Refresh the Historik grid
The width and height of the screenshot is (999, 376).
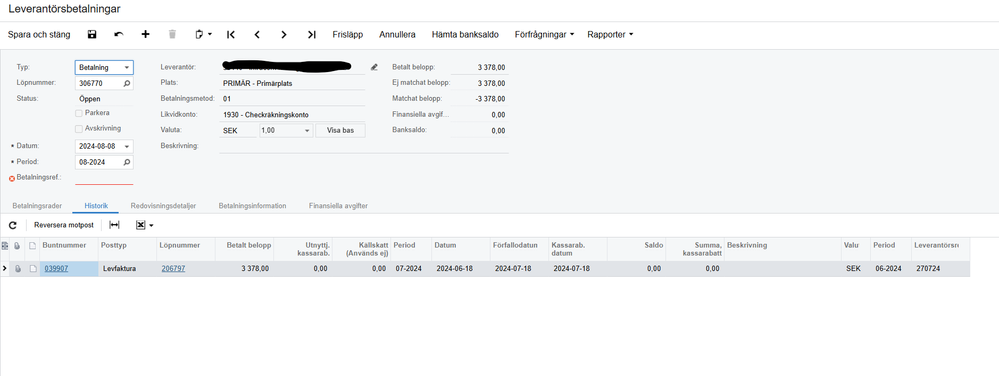tap(13, 225)
